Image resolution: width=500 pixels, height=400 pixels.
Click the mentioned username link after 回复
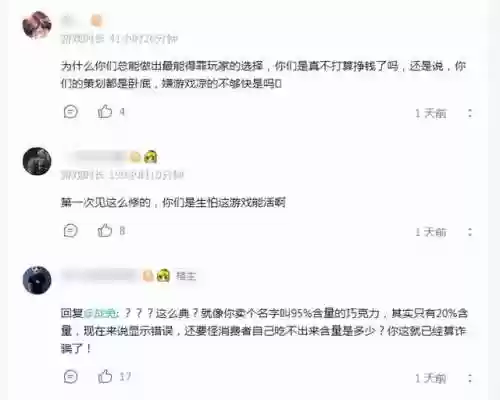point(101,313)
